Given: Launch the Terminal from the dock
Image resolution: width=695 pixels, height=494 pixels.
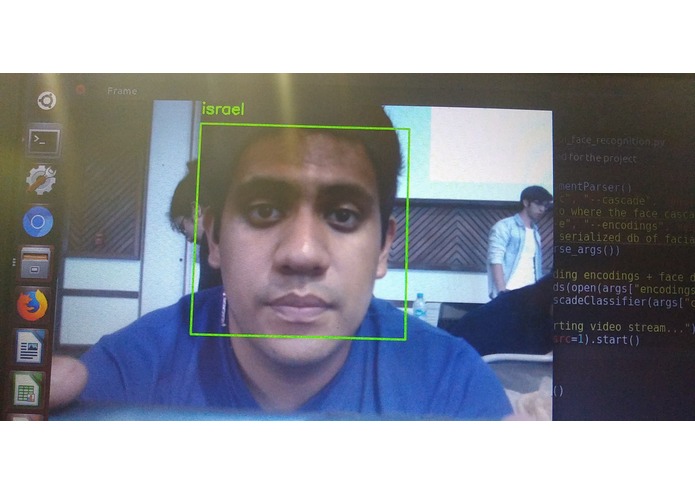Looking at the screenshot, I should pyautogui.click(x=44, y=141).
